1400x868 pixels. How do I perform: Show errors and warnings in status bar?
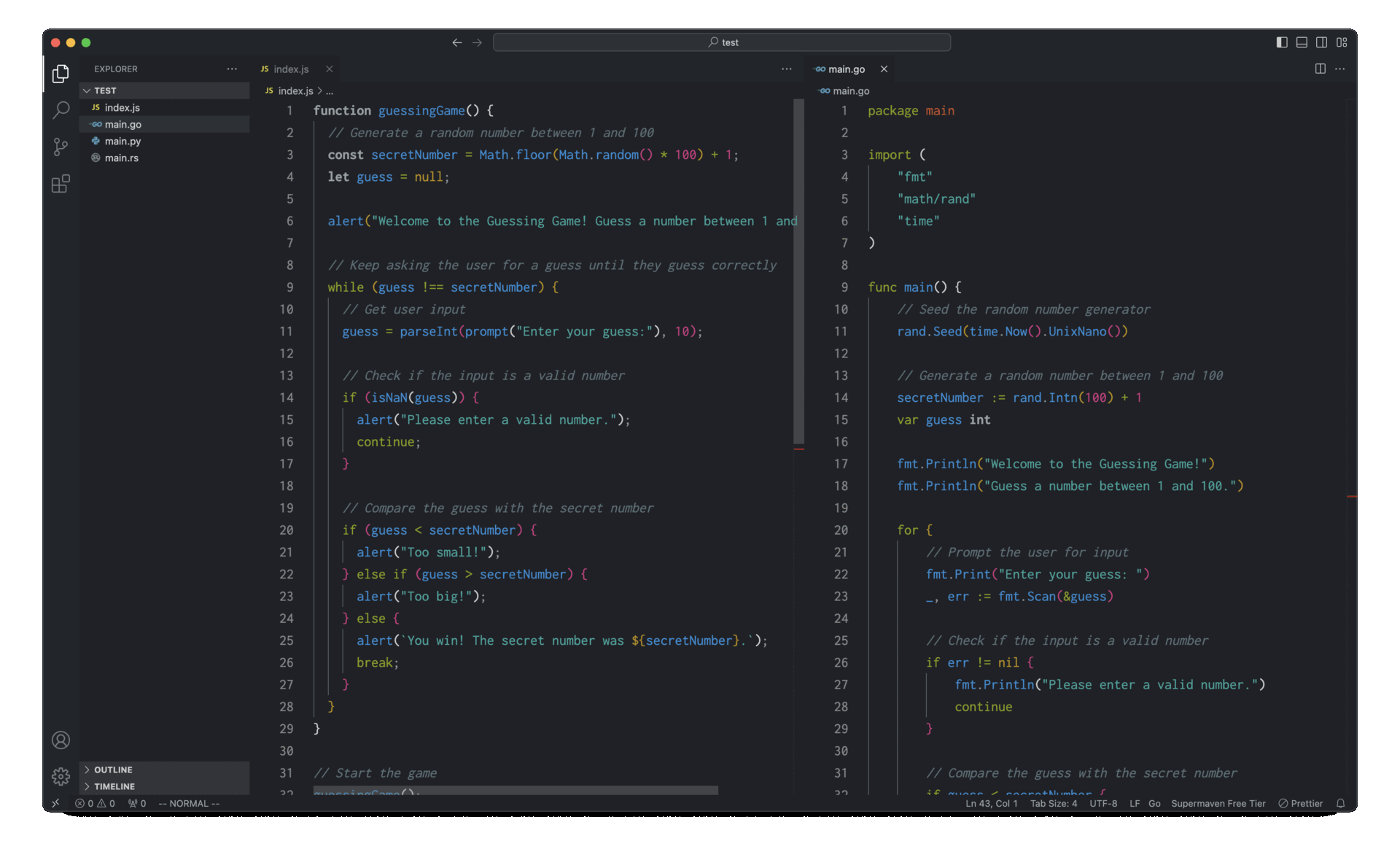[96, 803]
